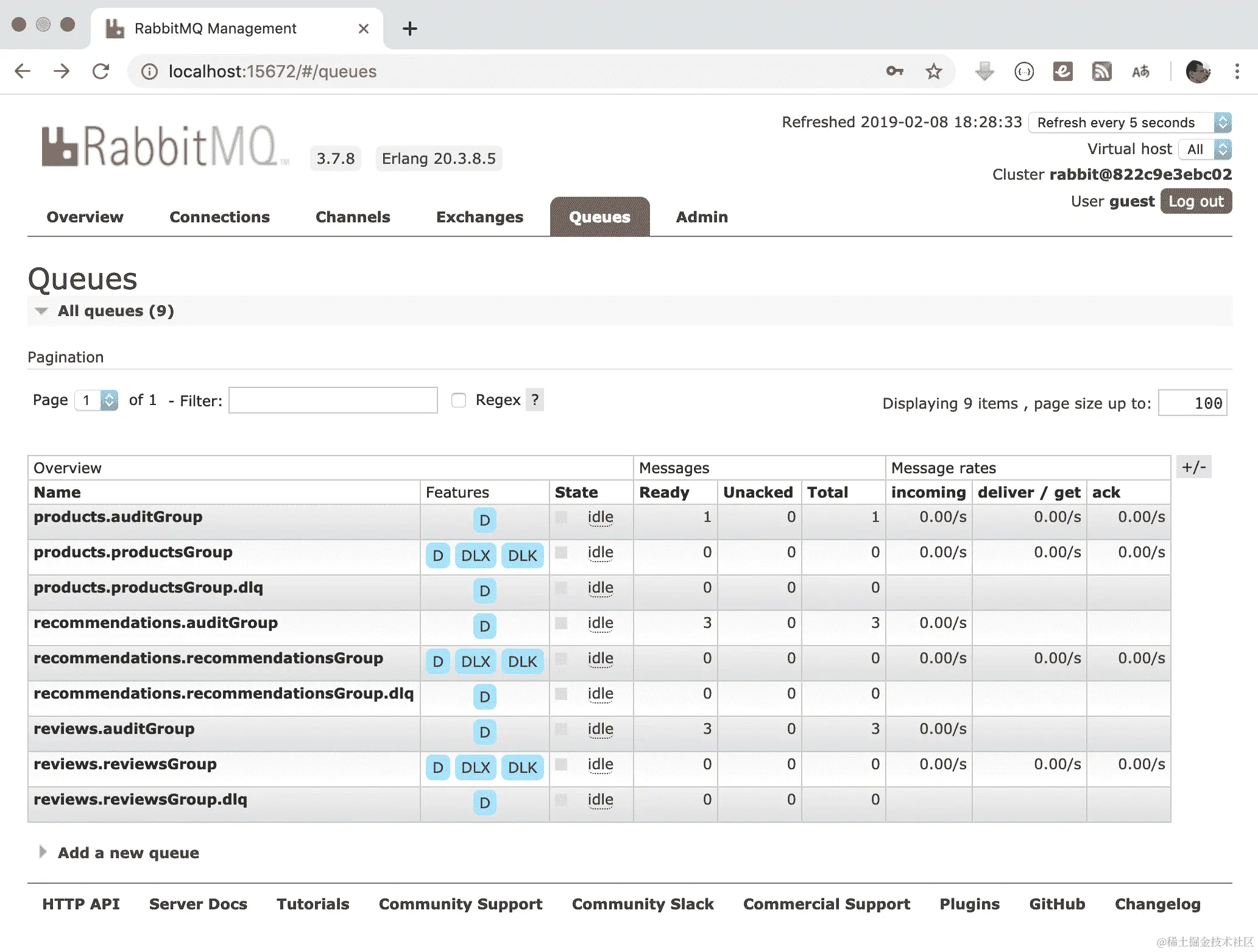Click the DLK badge on the reviews.reviewsGroup row
This screenshot has height=952, width=1258.
[522, 767]
